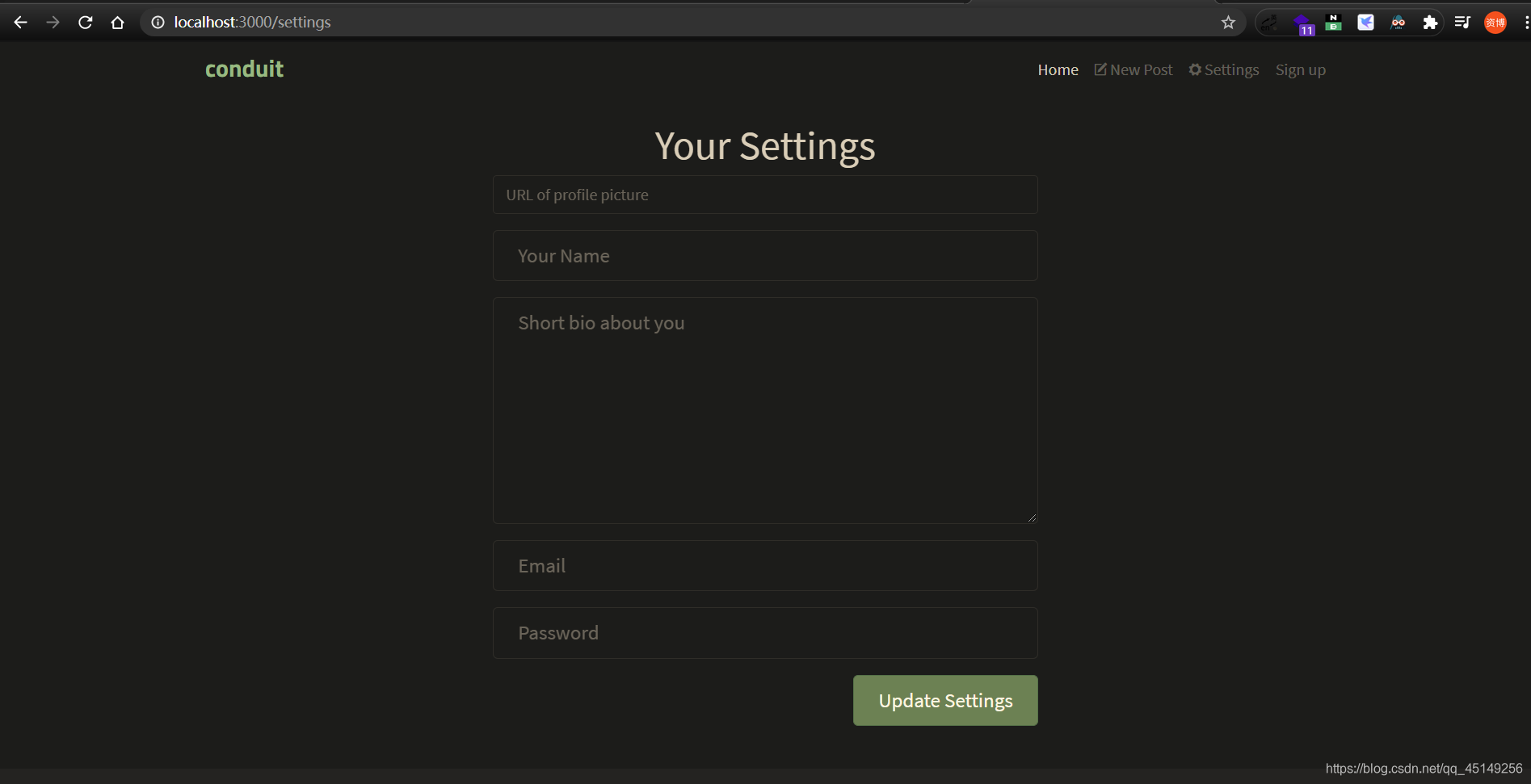This screenshot has width=1531, height=784.
Task: Bookmark this page with the star icon
Action: (x=1228, y=23)
